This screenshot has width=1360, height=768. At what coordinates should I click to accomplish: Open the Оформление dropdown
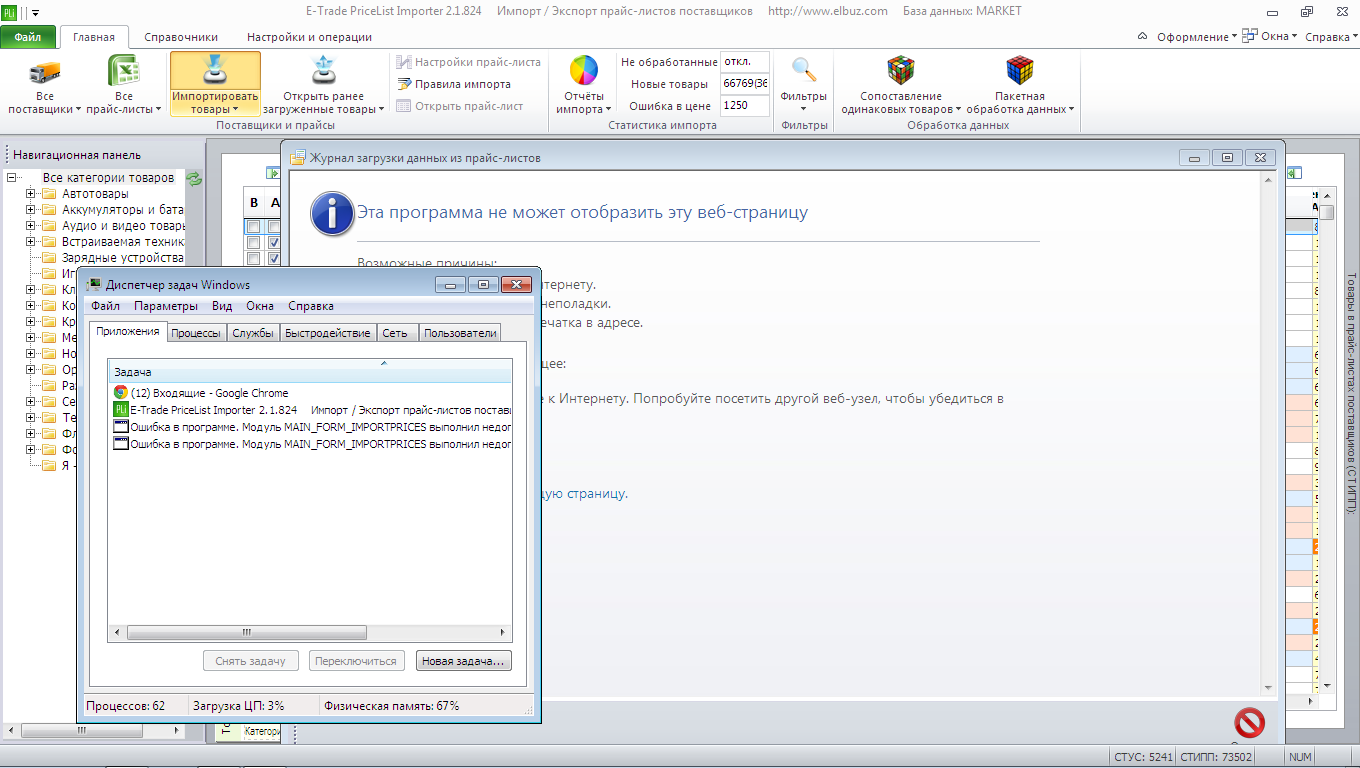(x=1197, y=37)
